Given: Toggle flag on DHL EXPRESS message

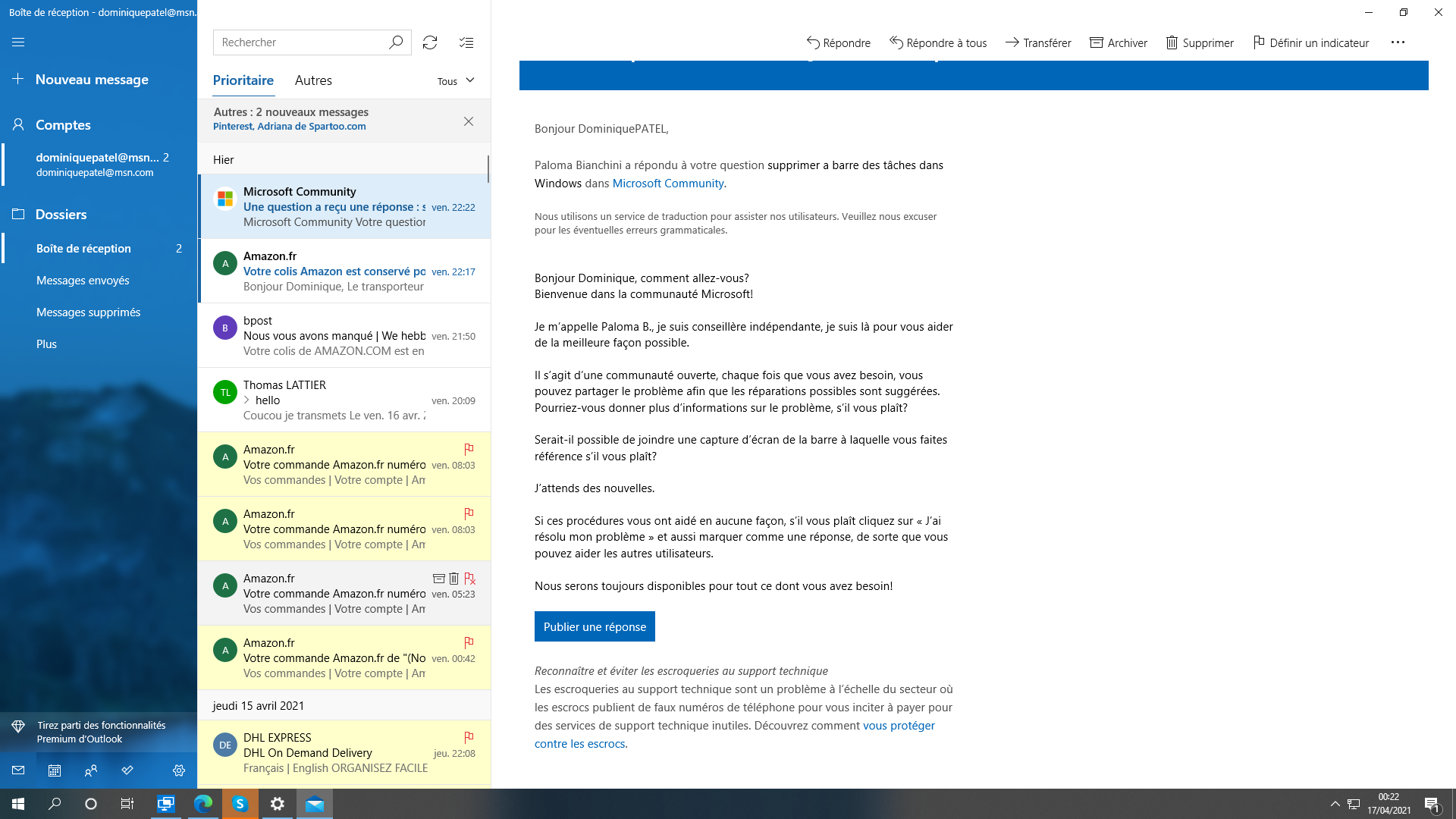Looking at the screenshot, I should tap(469, 737).
